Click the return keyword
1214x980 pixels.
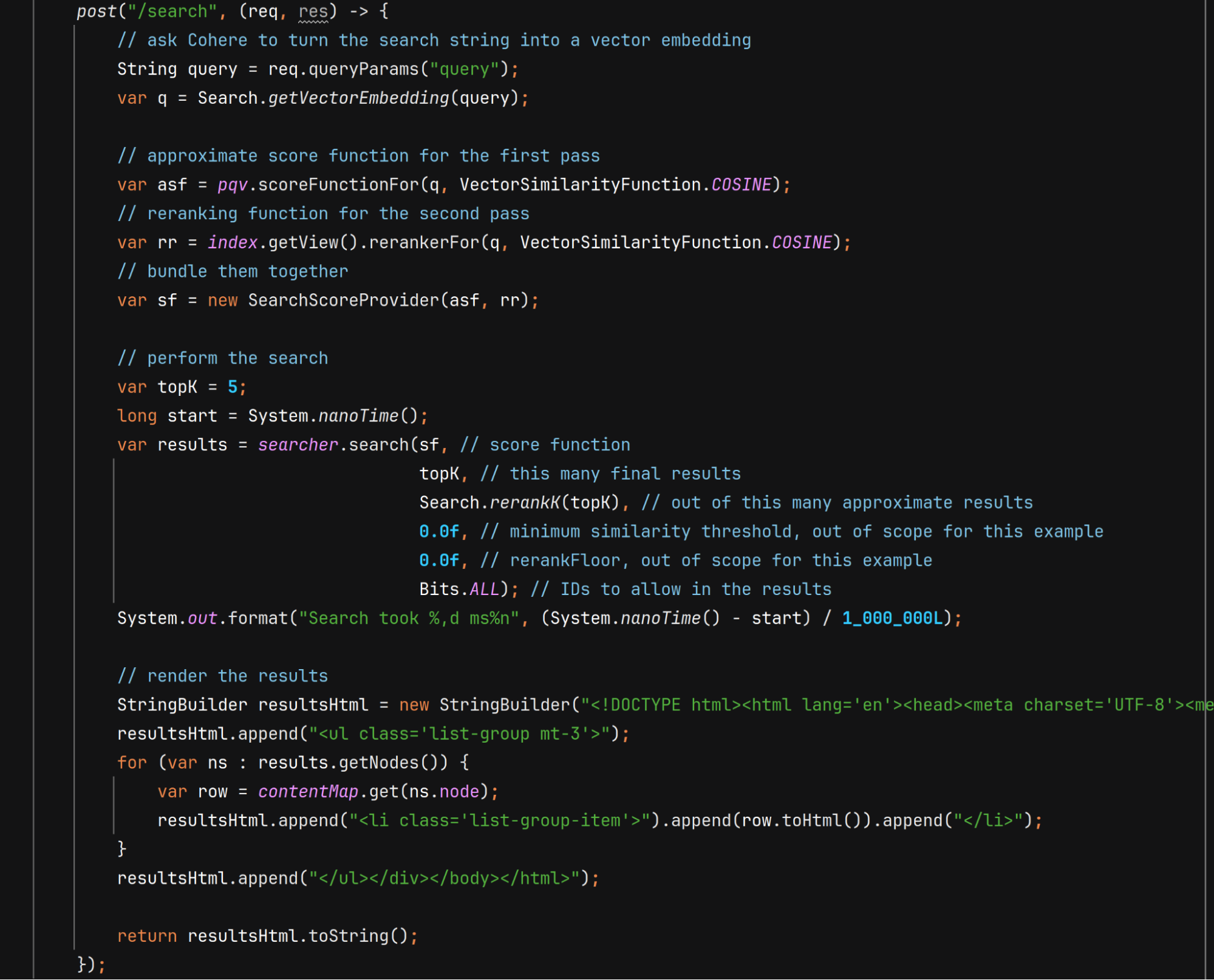(147, 936)
